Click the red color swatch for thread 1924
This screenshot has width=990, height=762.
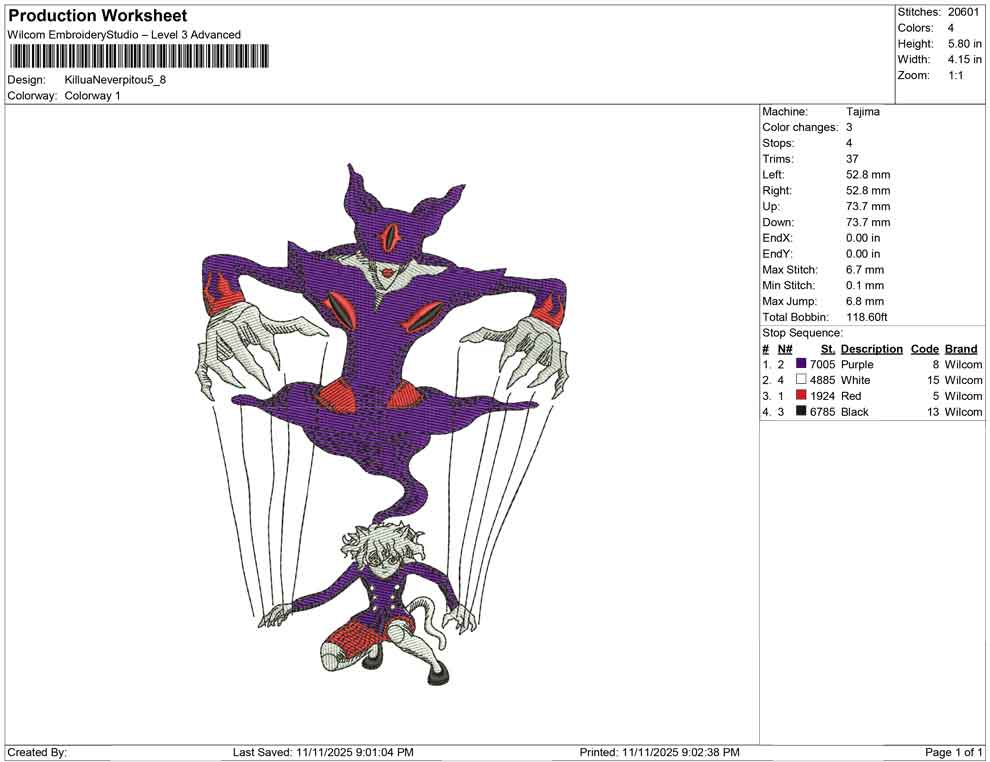(801, 396)
